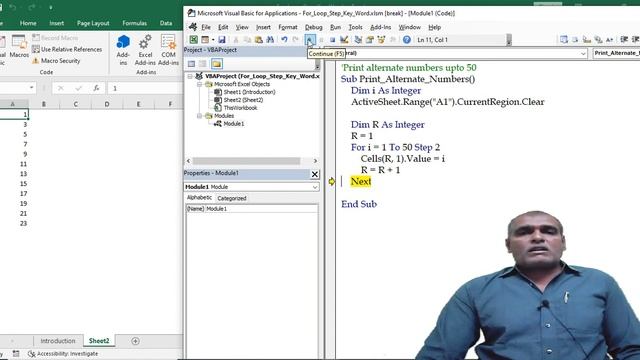
Task: Click inside the Excel formula bar
Action: (x=145, y=88)
